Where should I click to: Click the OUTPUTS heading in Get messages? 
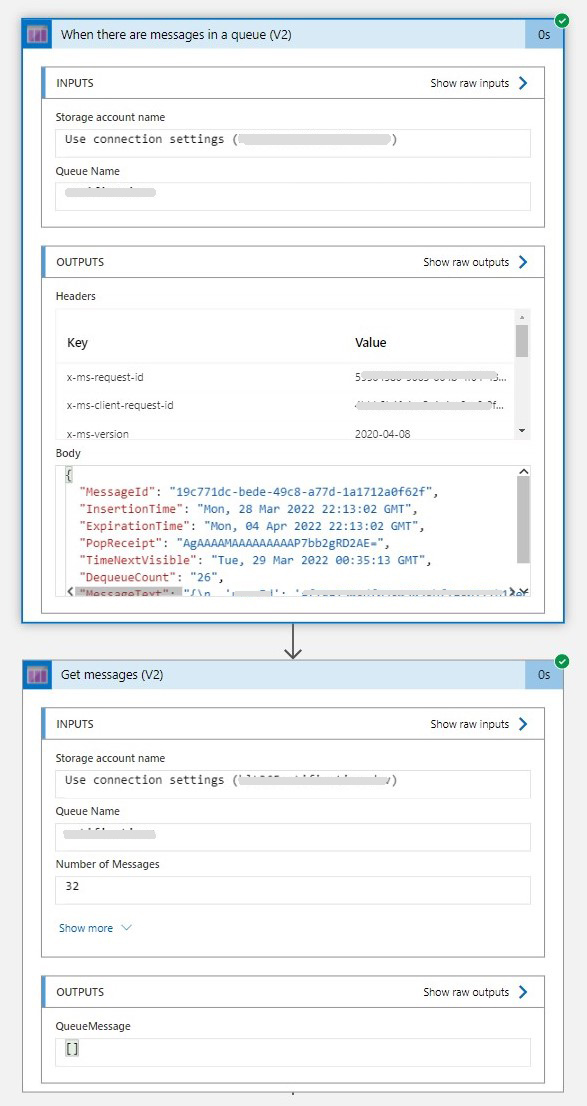pos(80,992)
